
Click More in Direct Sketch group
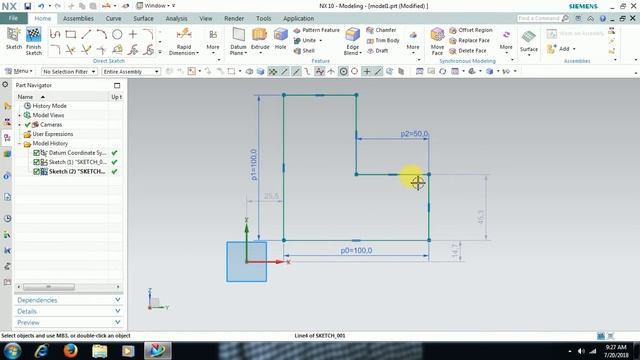[x=213, y=40]
